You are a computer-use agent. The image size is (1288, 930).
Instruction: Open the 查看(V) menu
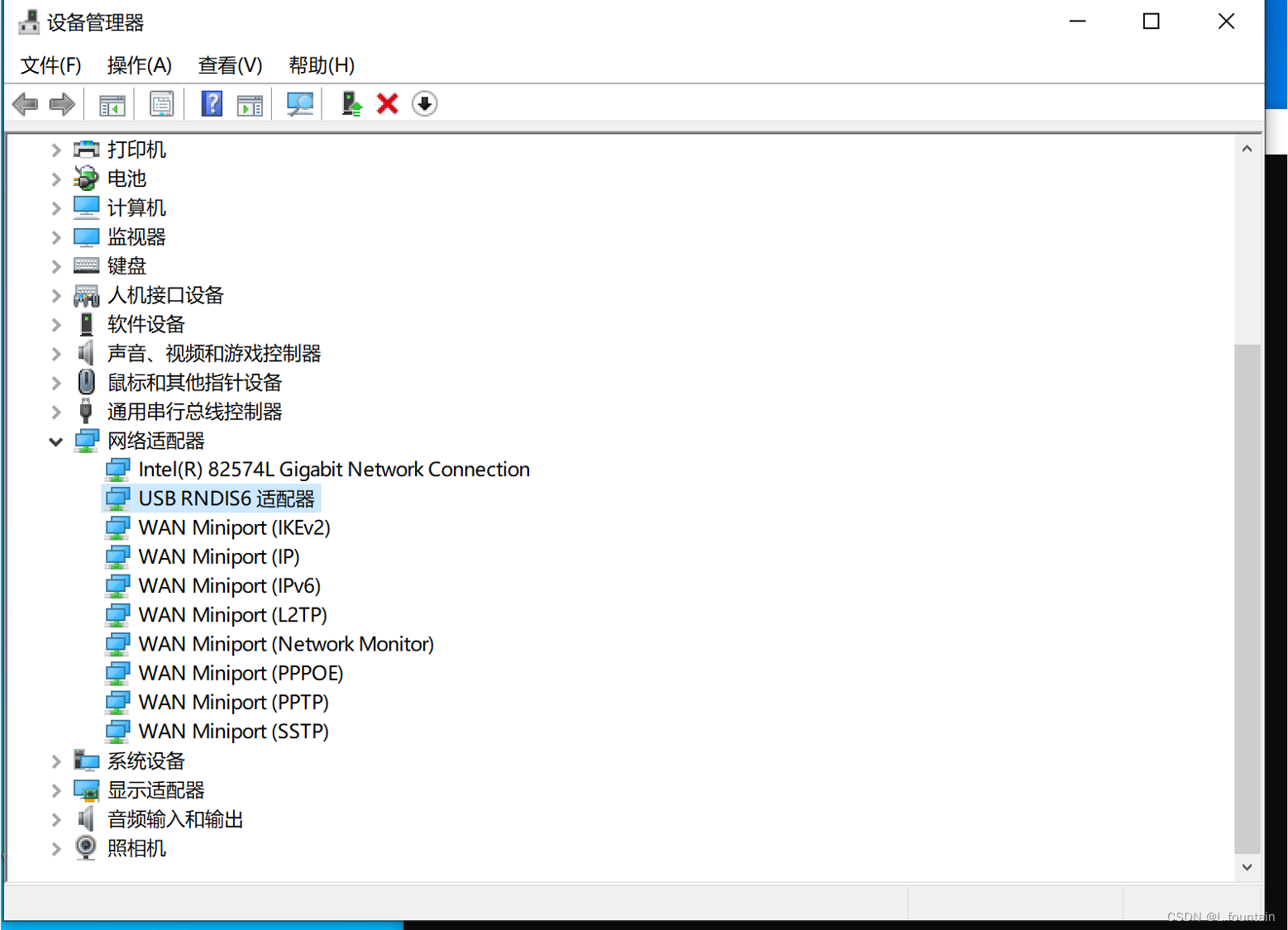point(231,65)
